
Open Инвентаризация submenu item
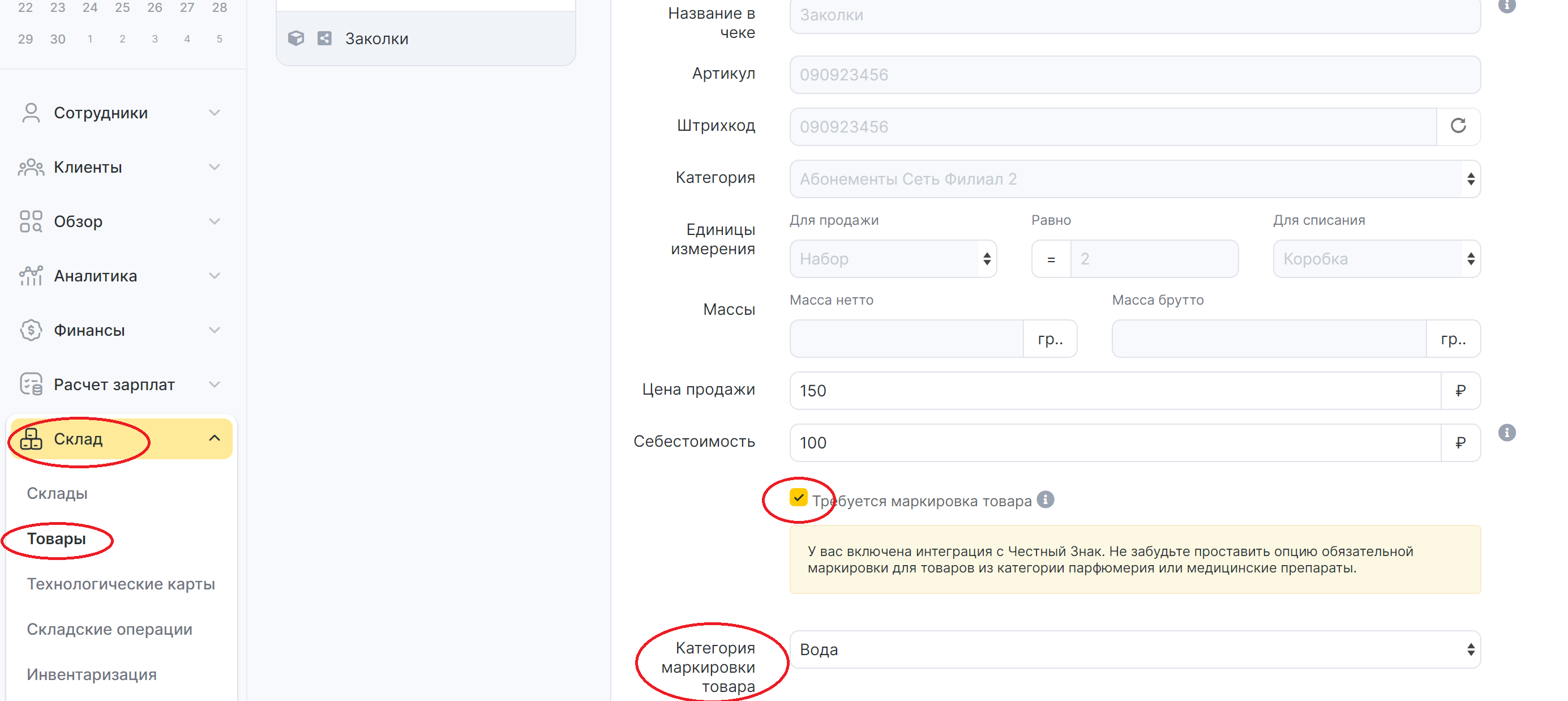(x=91, y=674)
